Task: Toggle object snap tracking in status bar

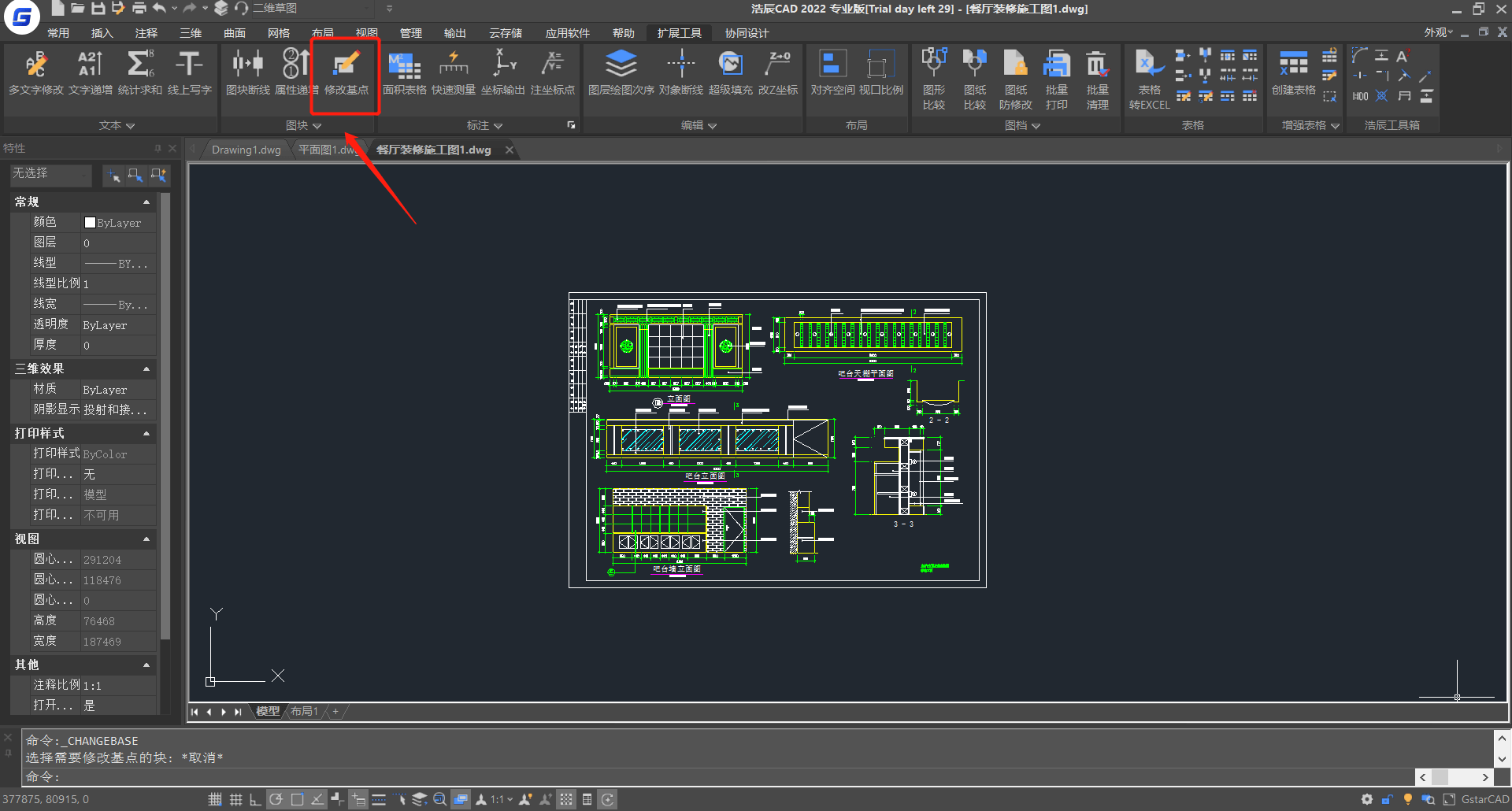Action: (x=317, y=799)
